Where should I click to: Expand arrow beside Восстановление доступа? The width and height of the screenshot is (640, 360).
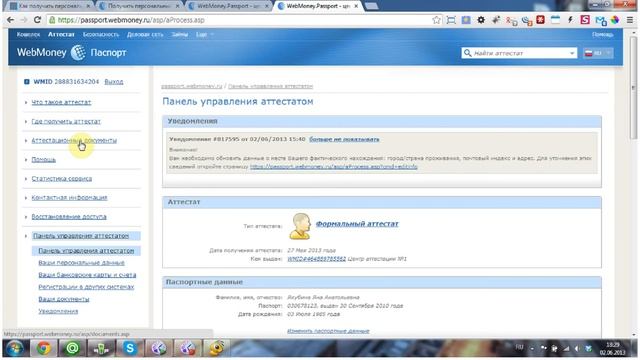(26, 217)
